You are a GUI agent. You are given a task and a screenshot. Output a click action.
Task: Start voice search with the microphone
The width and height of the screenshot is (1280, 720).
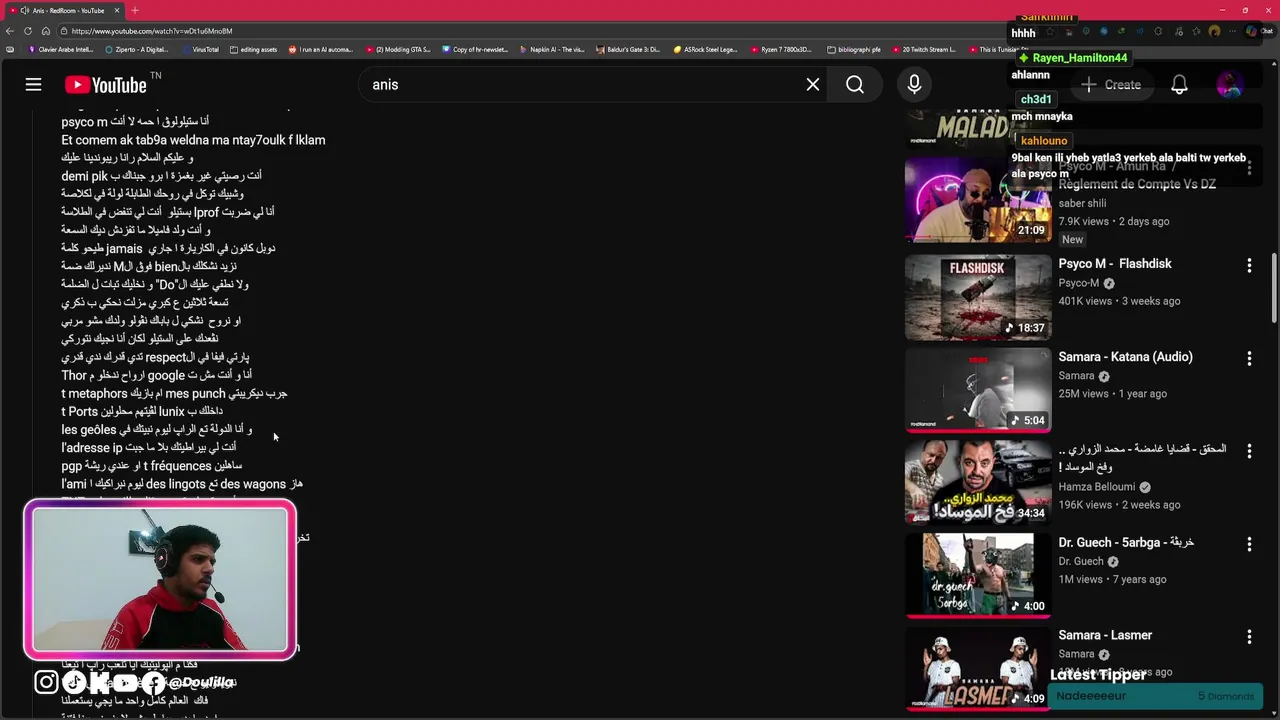tap(914, 85)
